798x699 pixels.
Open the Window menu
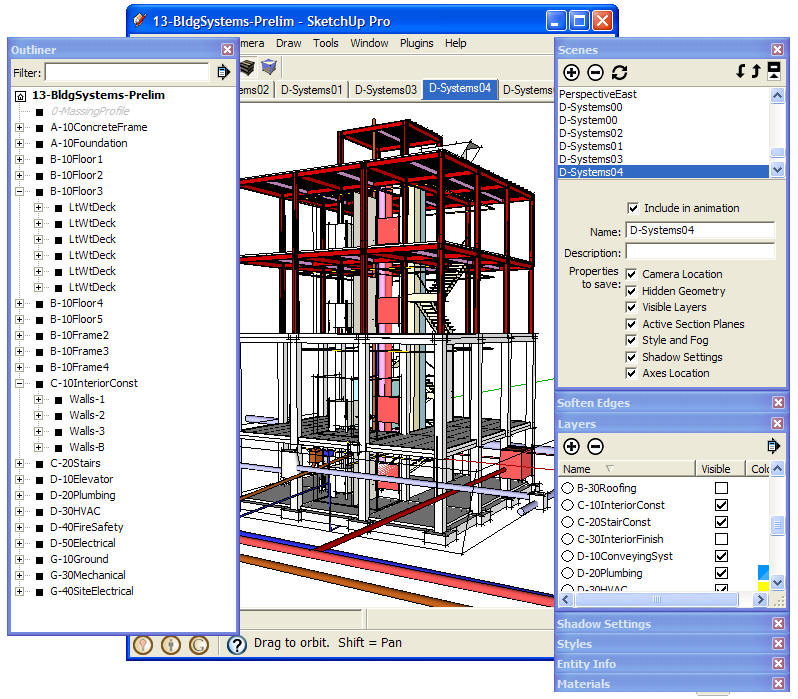369,43
